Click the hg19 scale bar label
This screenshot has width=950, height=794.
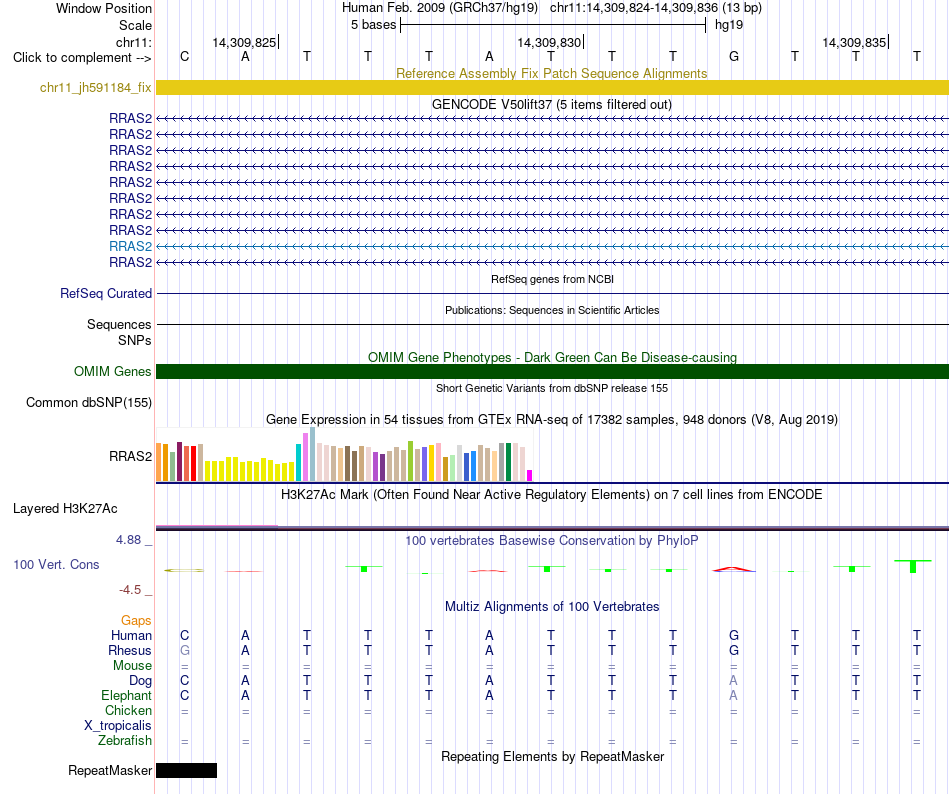[729, 25]
